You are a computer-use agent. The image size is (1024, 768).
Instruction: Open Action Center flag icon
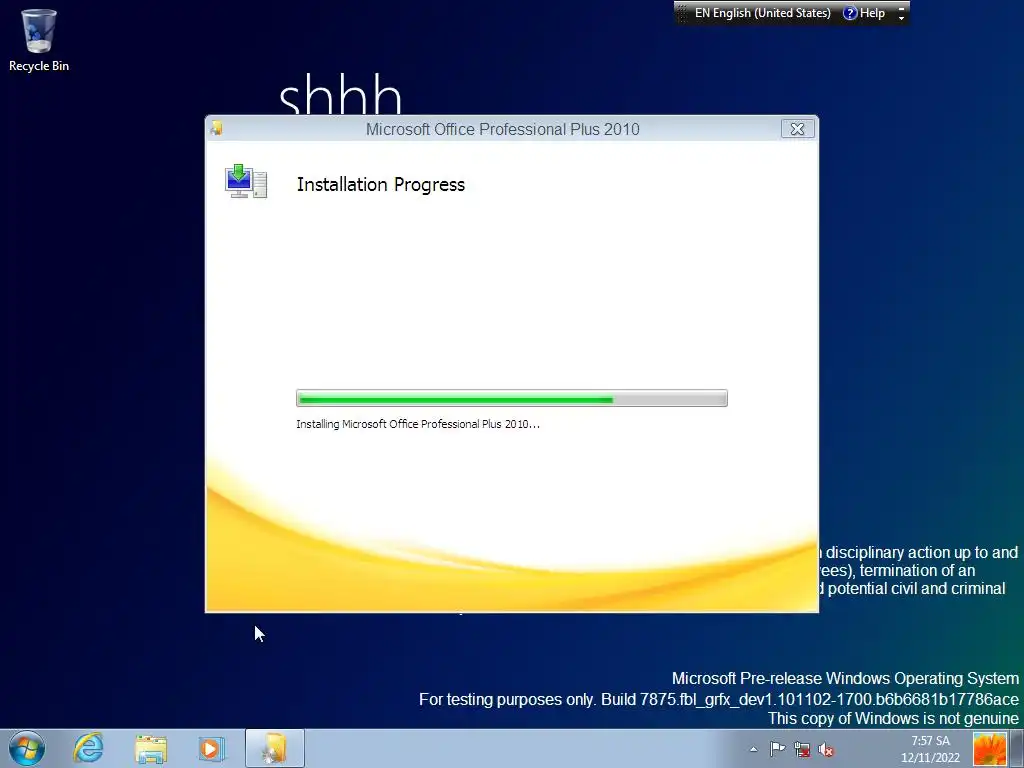778,749
